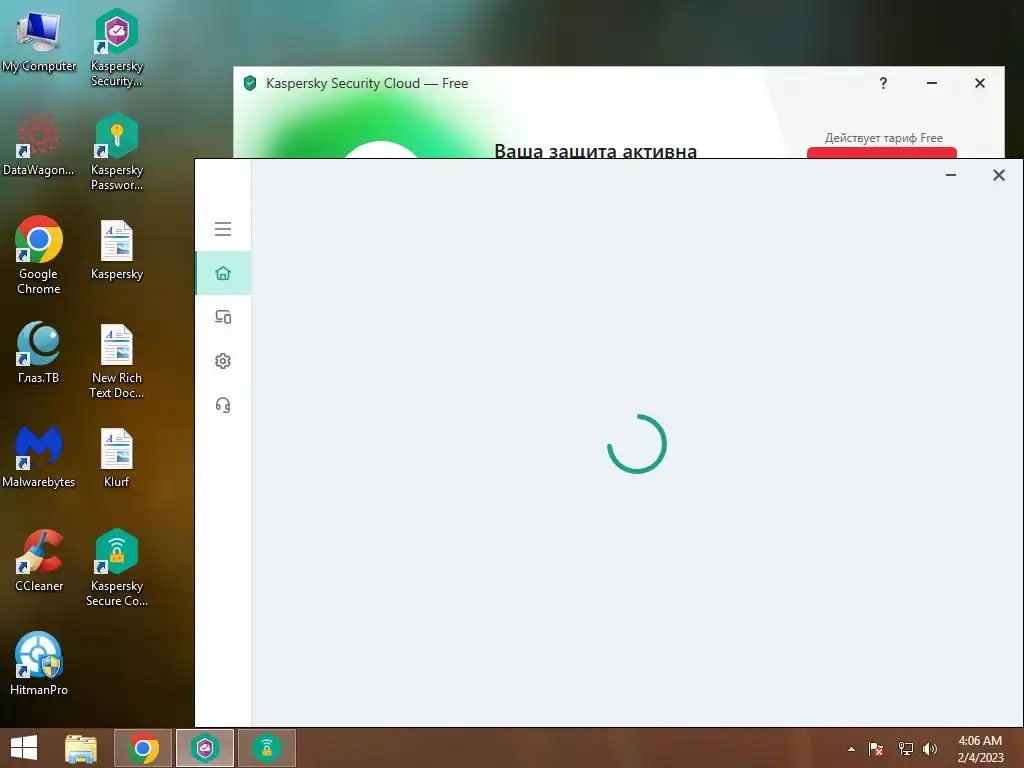
Task: Close the Kaspersky Security Cloud window
Action: click(980, 83)
